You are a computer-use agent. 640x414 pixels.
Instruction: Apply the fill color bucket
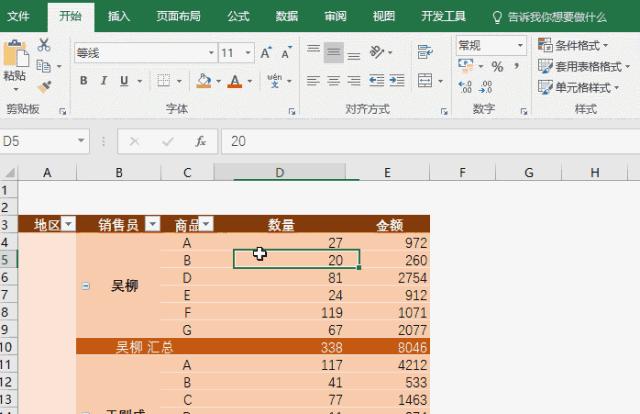pos(204,80)
